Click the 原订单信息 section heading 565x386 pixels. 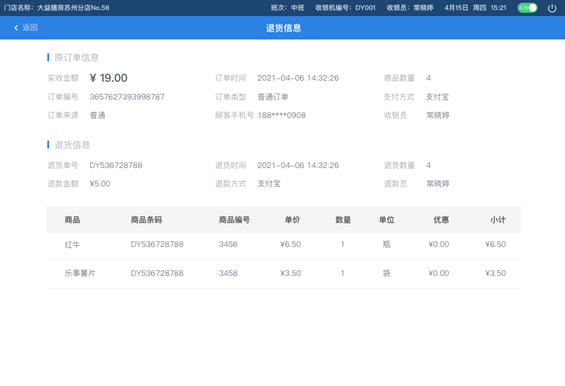[x=76, y=57]
